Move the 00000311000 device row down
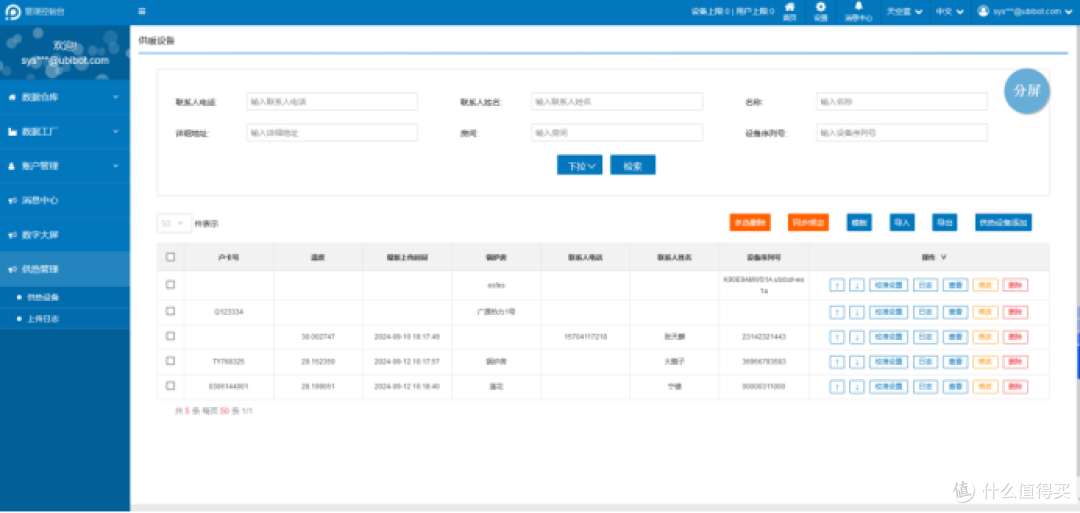Viewport: 1080px width, 513px height. tap(856, 387)
